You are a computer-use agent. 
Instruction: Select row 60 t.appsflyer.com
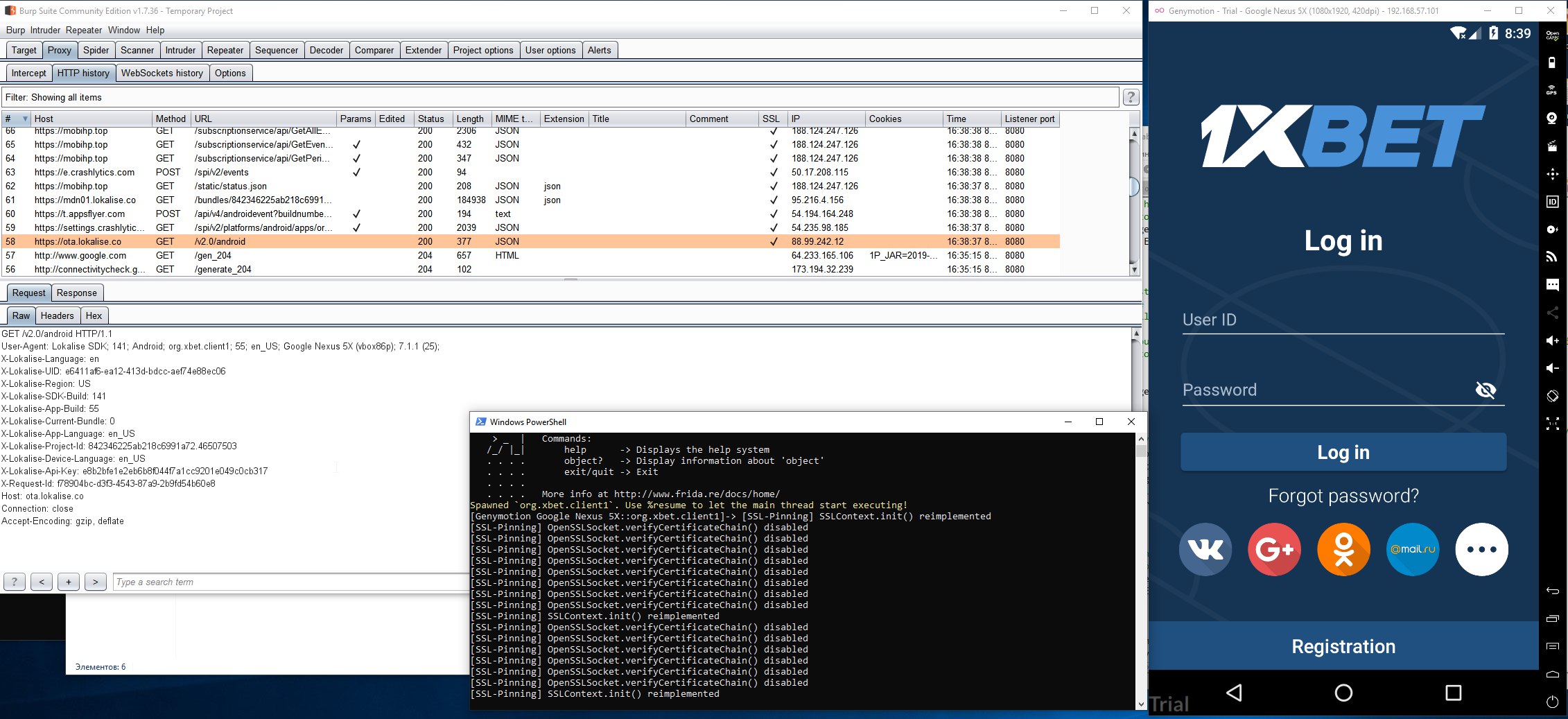[530, 214]
